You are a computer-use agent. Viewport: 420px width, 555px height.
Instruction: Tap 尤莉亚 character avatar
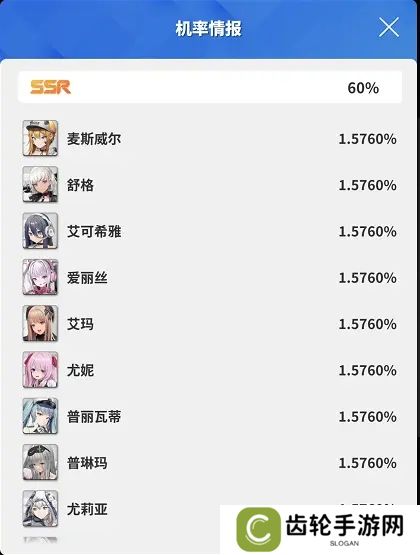[40, 509]
